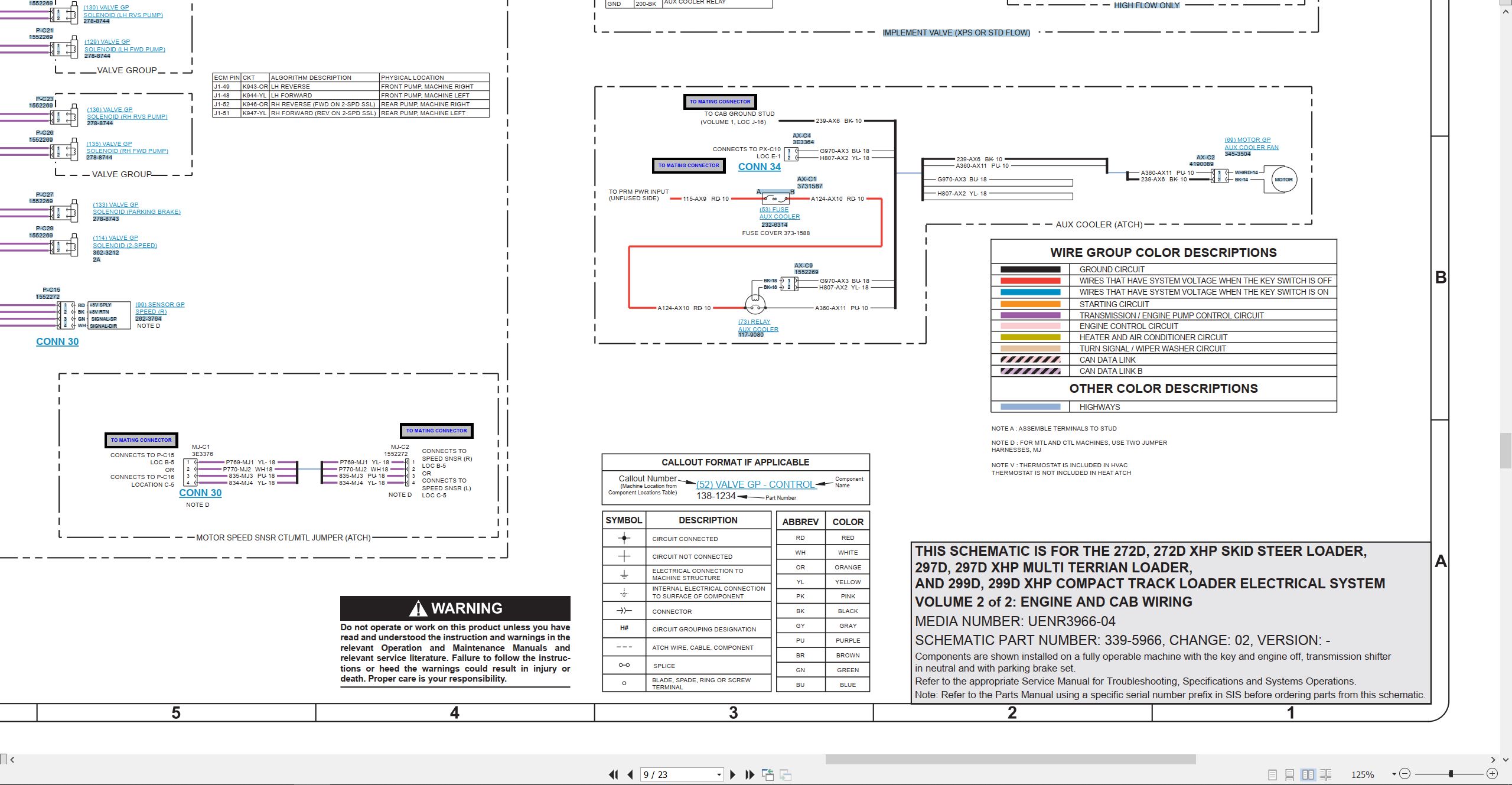Open the page number dropdown

[719, 775]
